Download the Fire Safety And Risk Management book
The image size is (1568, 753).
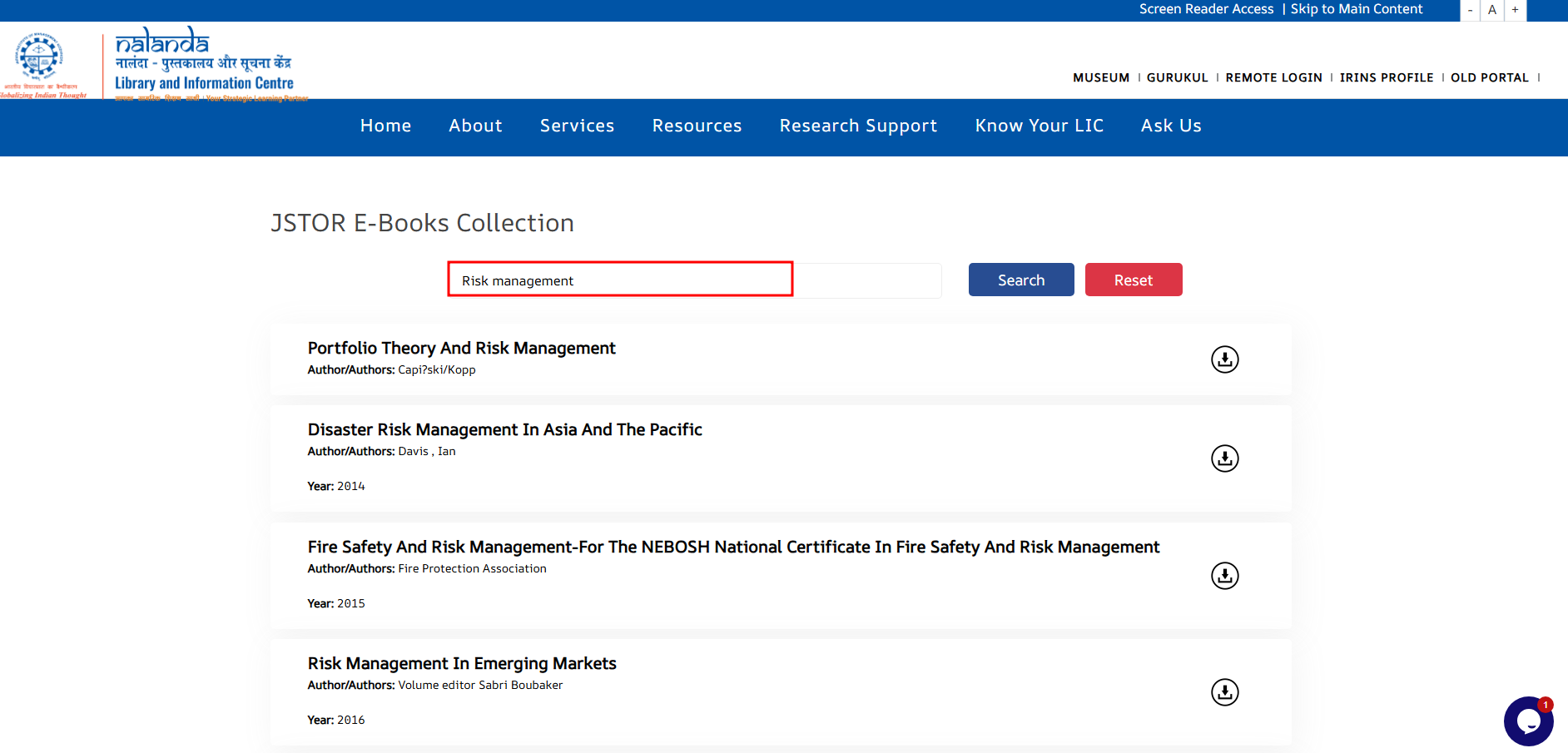(x=1224, y=576)
